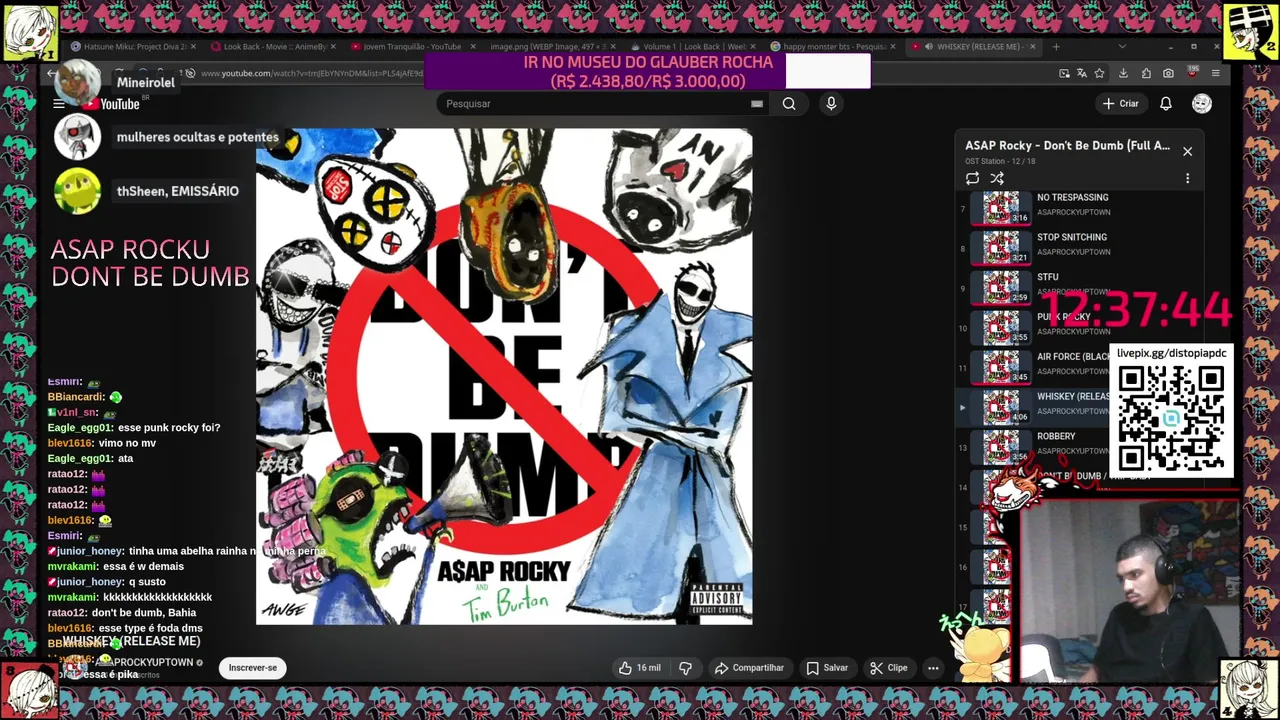Open the extension icon with red badge
The image size is (1280, 720).
click(1192, 73)
